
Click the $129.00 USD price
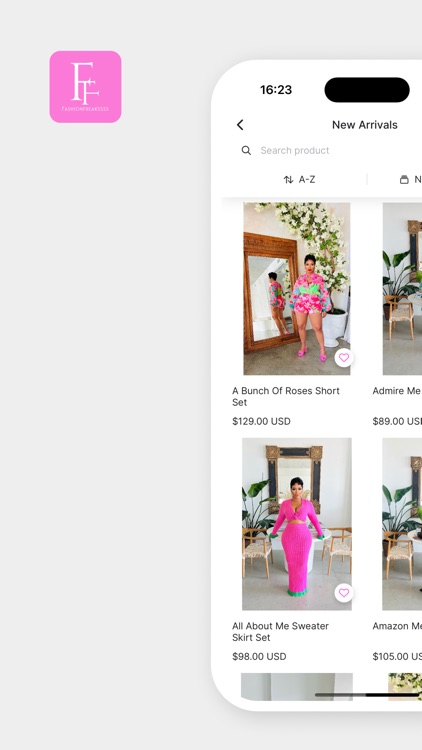(x=261, y=421)
